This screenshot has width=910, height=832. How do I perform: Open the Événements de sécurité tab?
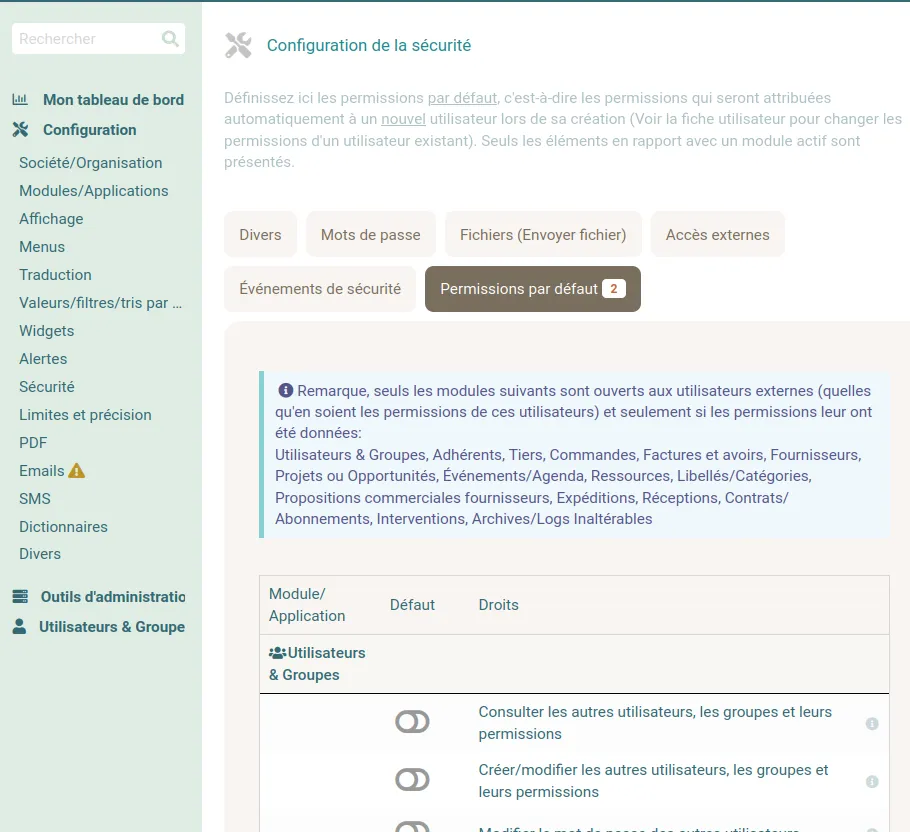click(320, 289)
